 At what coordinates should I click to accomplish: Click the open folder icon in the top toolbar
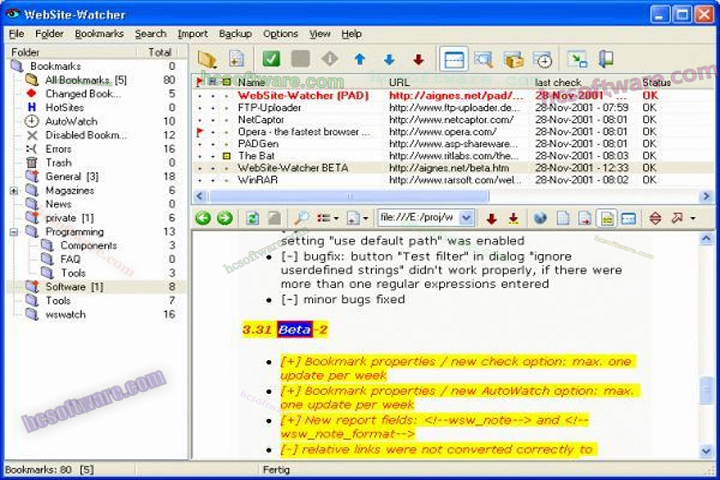pos(207,59)
